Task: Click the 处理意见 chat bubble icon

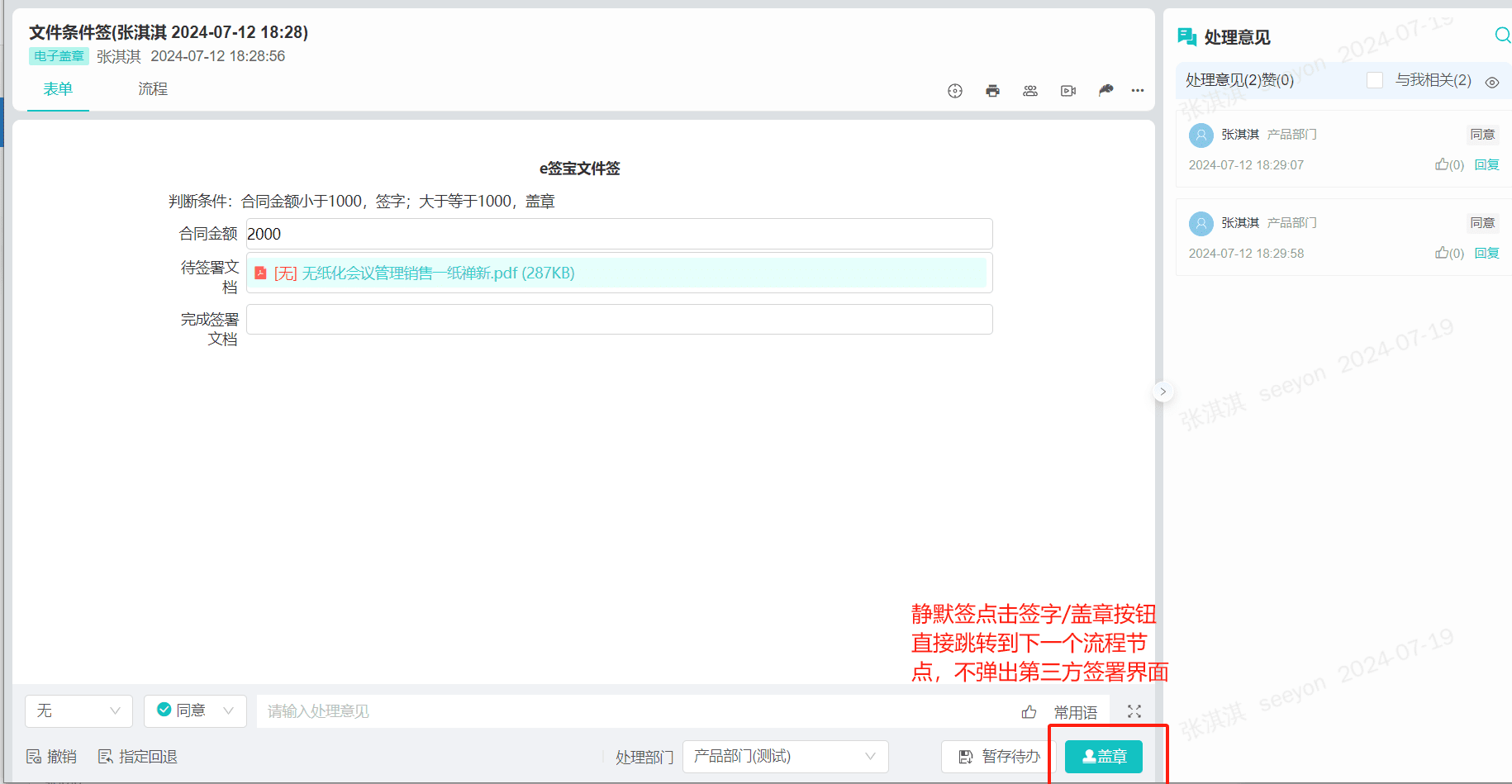Action: [x=1187, y=36]
